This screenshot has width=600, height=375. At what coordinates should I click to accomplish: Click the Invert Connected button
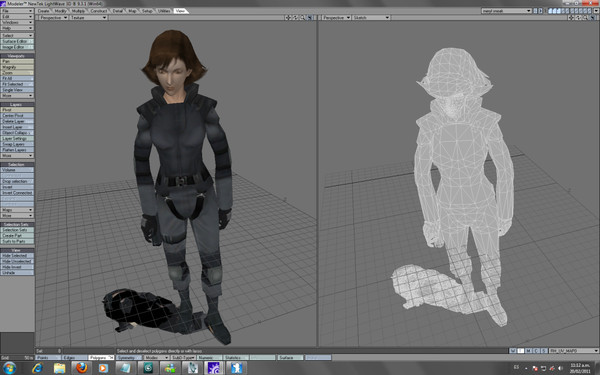coord(17,193)
